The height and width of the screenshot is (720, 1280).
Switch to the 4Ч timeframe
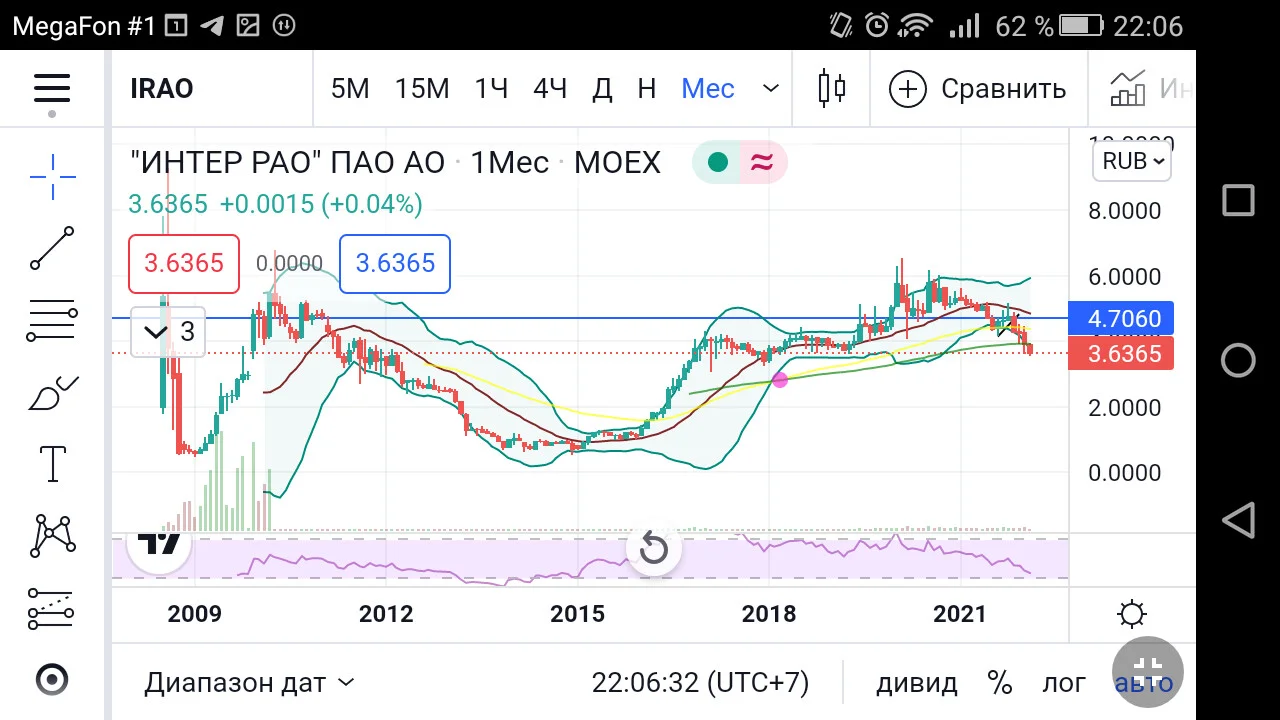[x=550, y=88]
